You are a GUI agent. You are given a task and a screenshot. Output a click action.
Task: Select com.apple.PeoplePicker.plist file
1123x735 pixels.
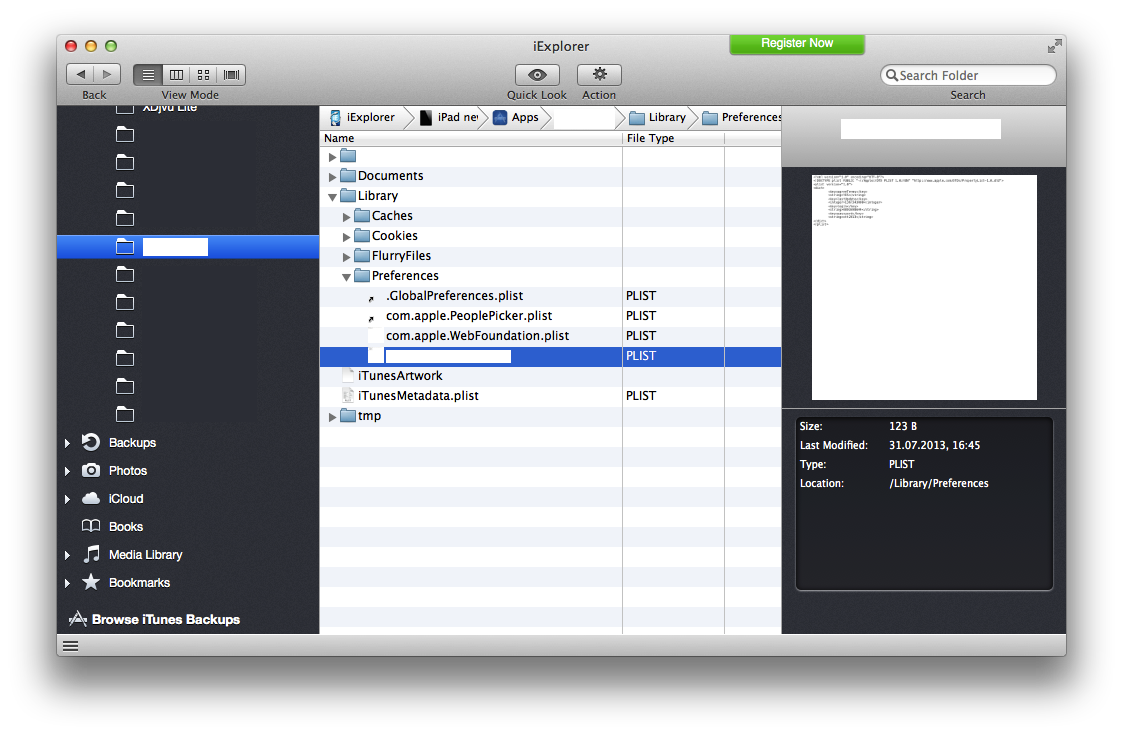point(469,316)
